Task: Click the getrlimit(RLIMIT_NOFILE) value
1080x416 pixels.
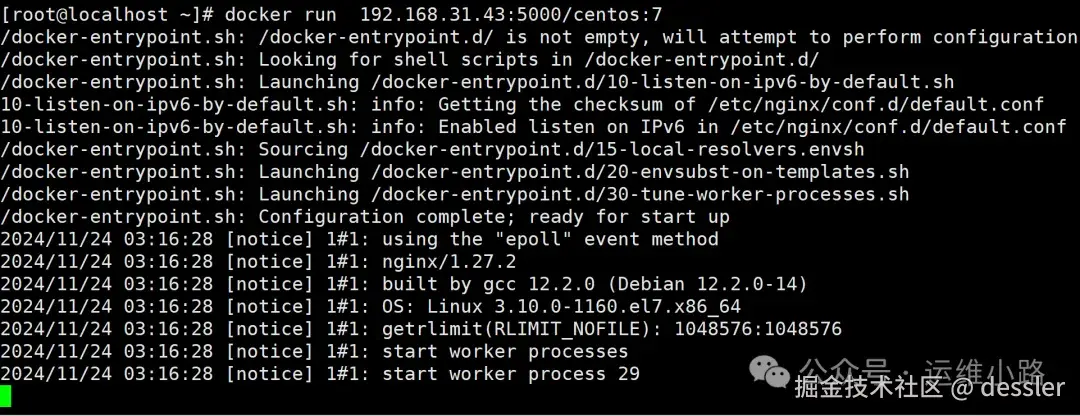Action: click(x=758, y=329)
